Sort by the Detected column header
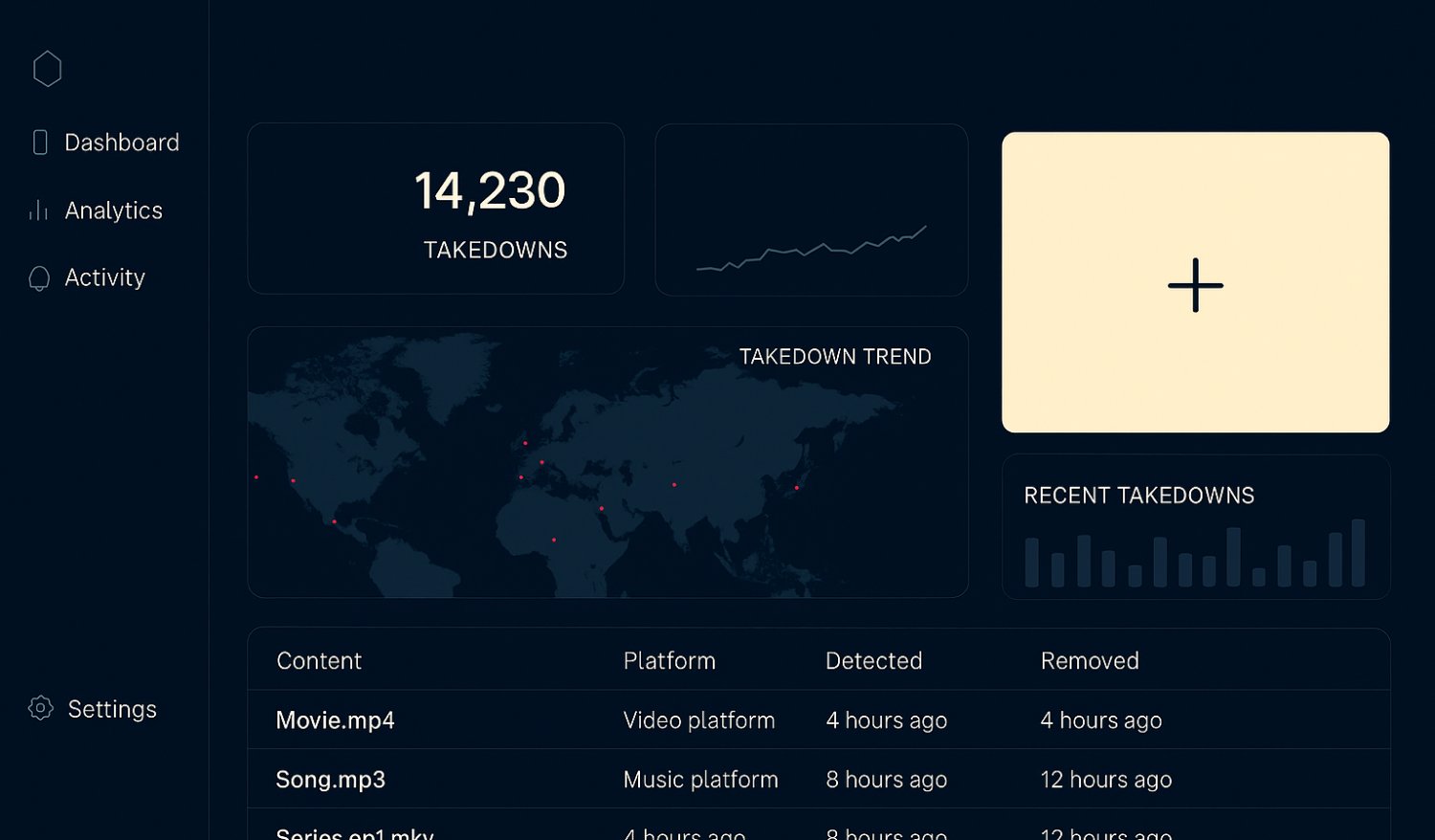The image size is (1435, 840). pyautogui.click(x=874, y=661)
